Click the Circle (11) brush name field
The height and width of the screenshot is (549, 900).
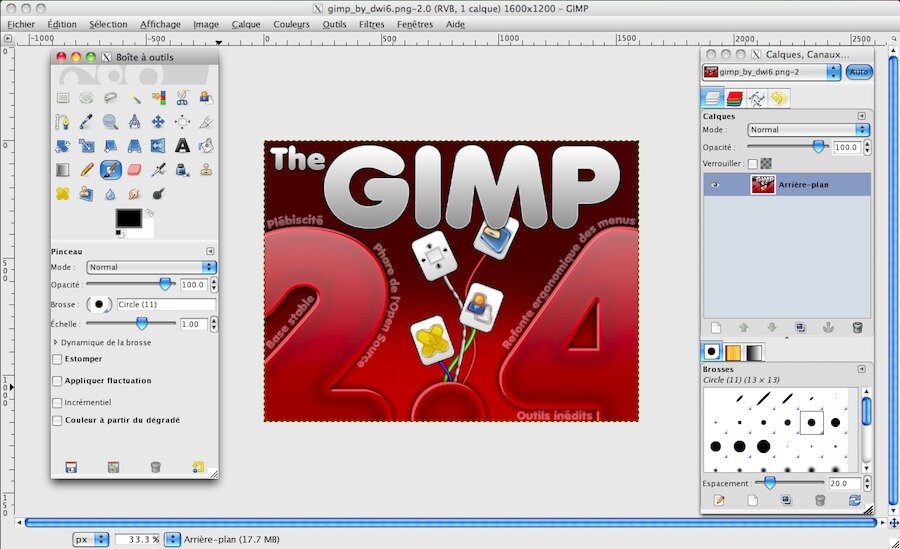click(x=166, y=304)
